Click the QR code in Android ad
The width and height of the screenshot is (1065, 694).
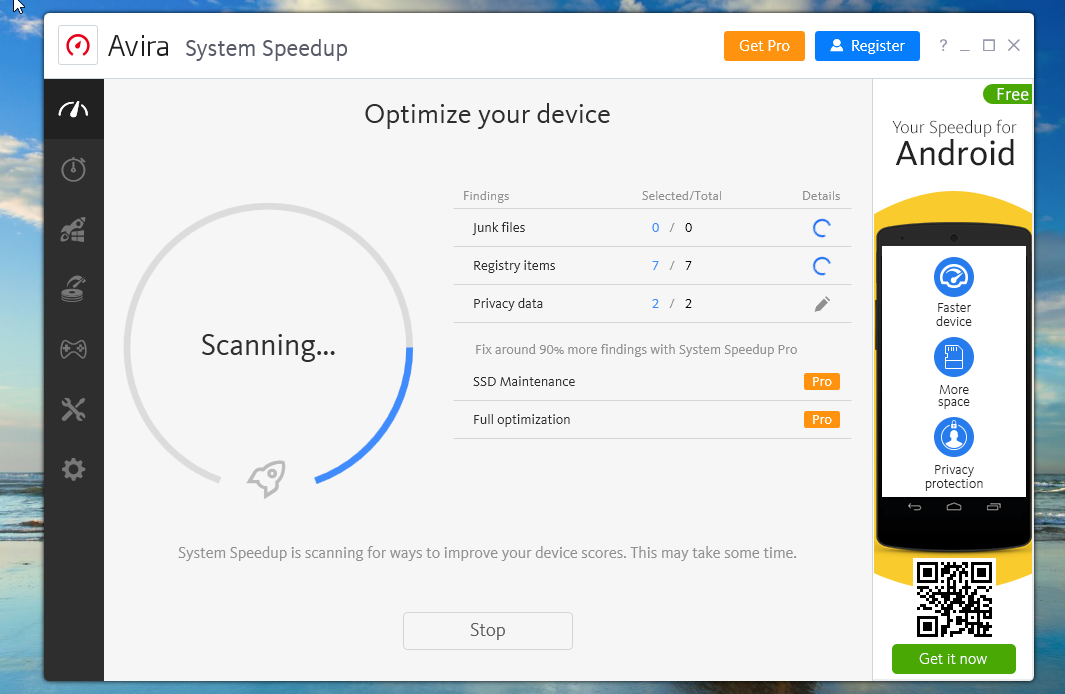pos(954,599)
